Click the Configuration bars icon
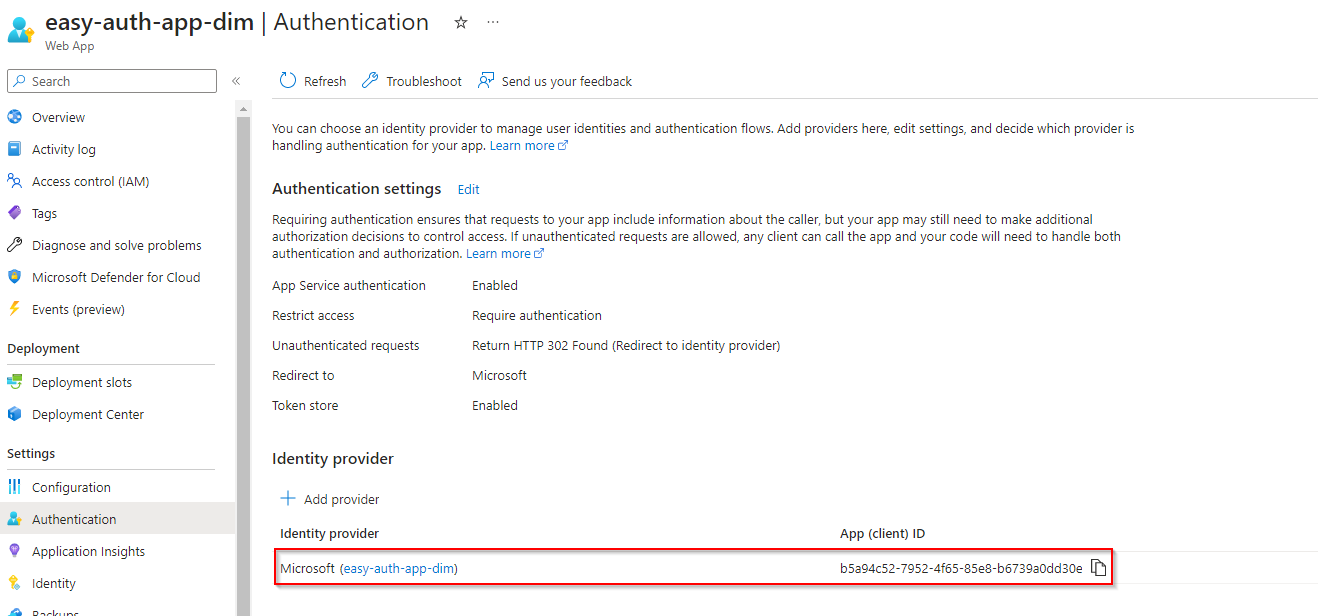Screen dimensions: 1318x616 tap(14, 487)
